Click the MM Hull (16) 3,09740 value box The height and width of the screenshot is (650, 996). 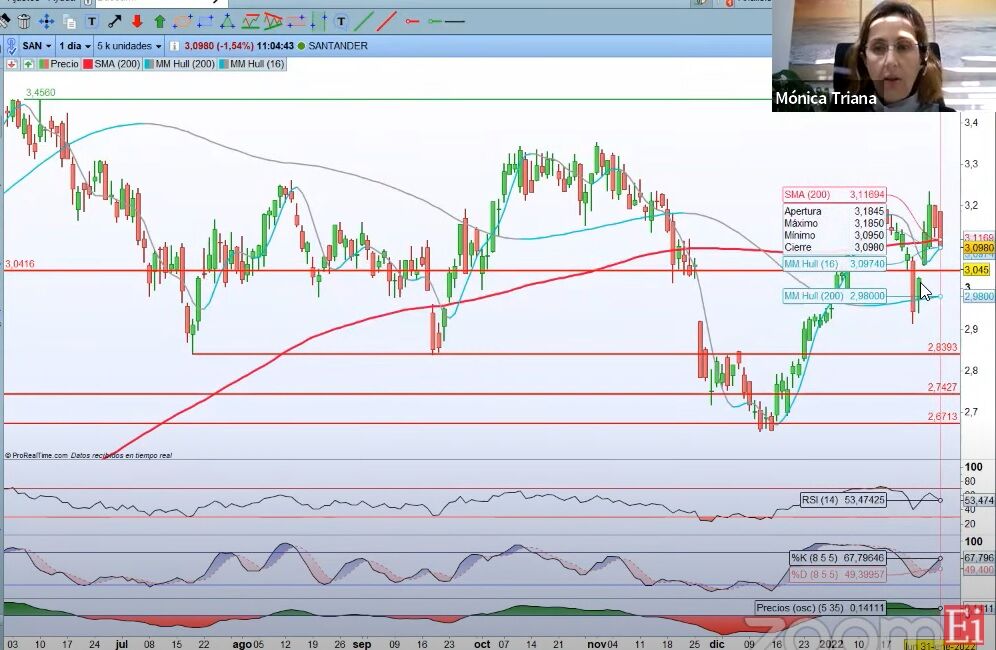click(834, 264)
